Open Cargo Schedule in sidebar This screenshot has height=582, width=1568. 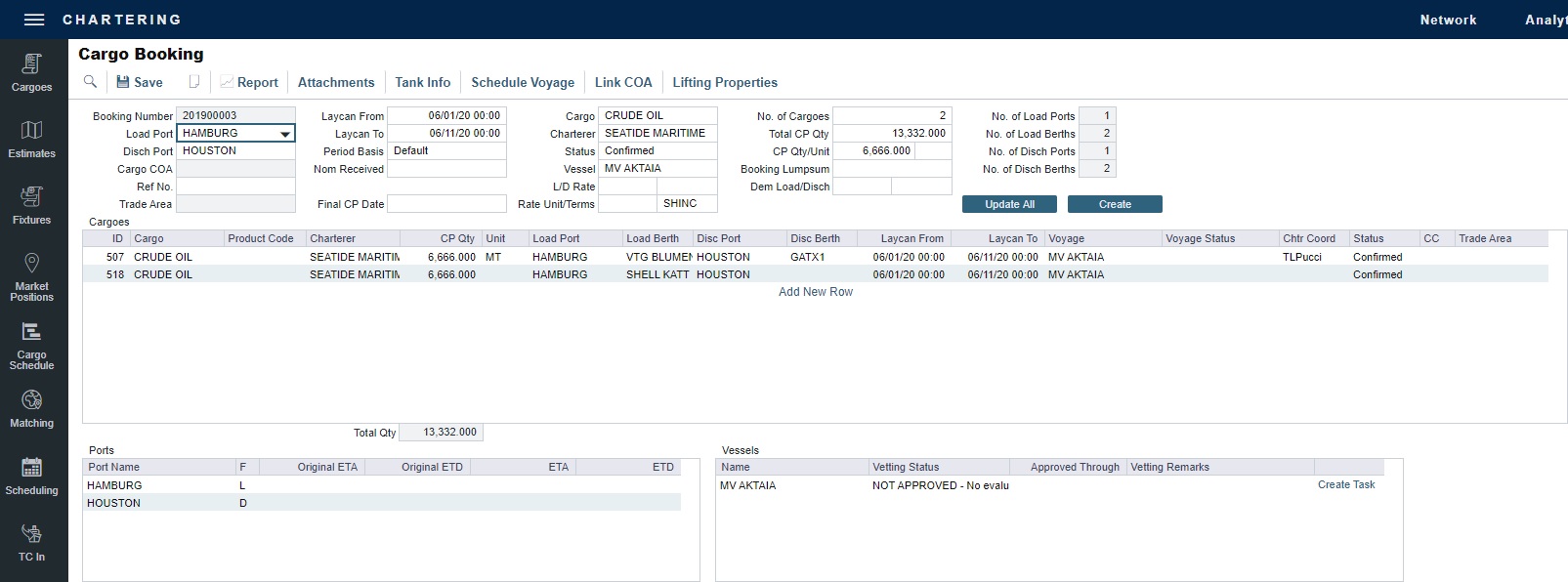coord(32,345)
